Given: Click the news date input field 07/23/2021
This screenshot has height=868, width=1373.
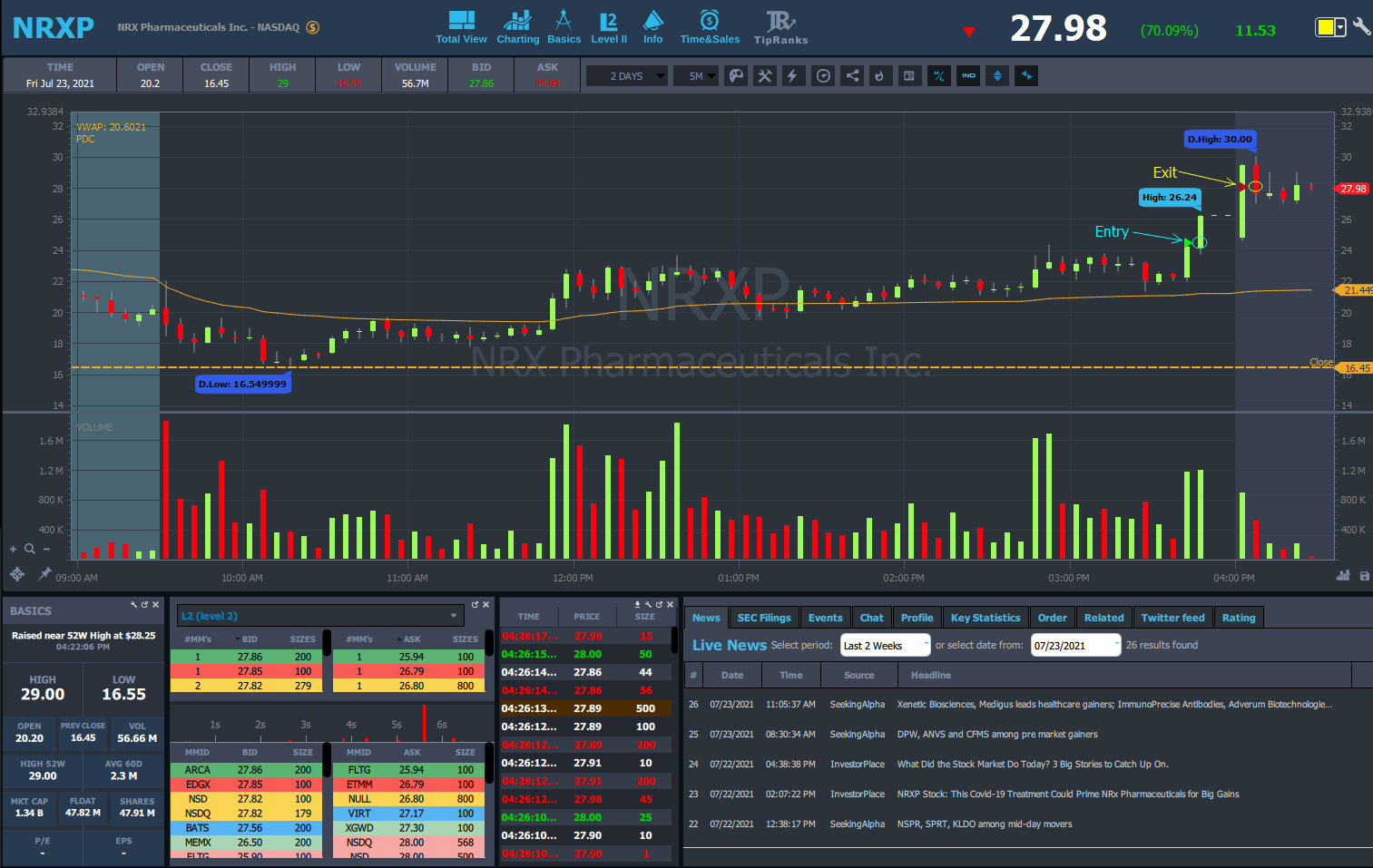Looking at the screenshot, I should (1075, 646).
